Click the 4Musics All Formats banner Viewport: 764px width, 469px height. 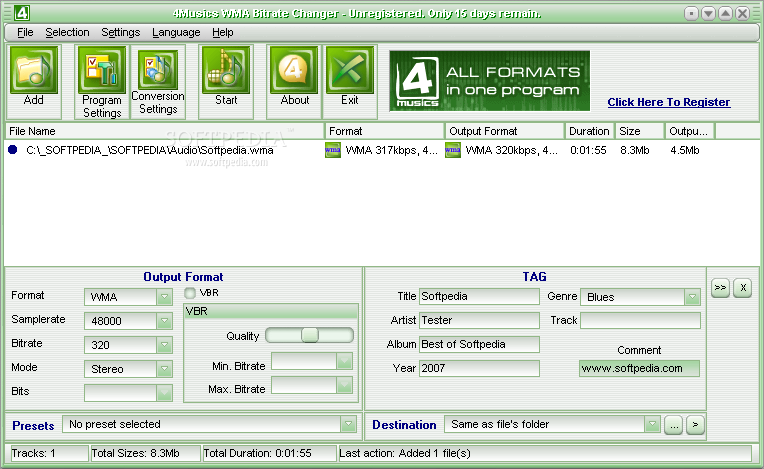[x=489, y=81]
